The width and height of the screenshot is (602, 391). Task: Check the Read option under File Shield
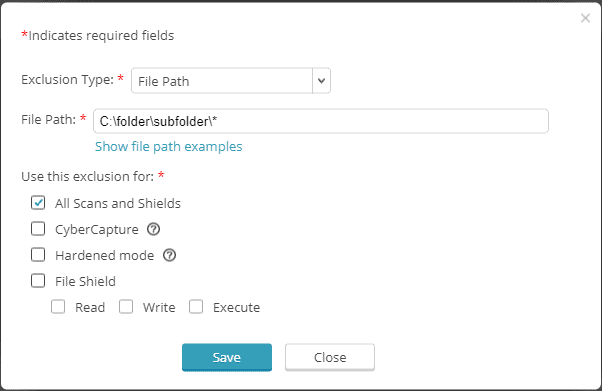[x=58, y=307]
